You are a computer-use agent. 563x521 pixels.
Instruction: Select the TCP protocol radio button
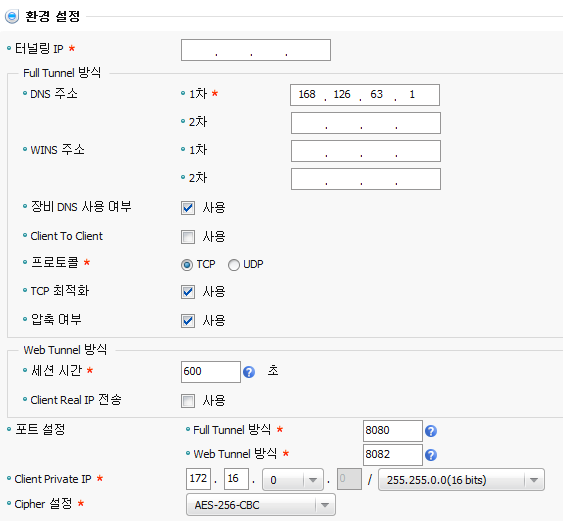187,265
